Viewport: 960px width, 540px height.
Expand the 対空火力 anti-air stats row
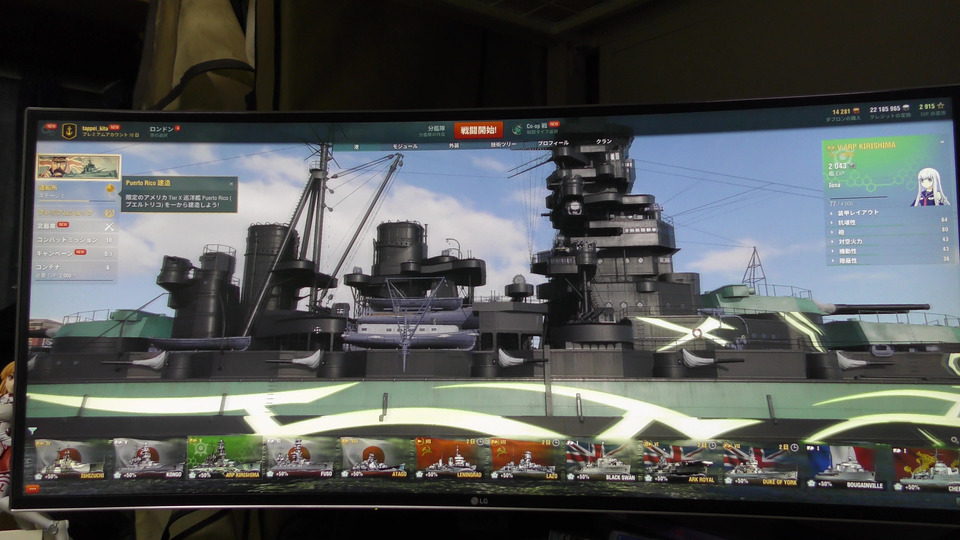(888, 241)
